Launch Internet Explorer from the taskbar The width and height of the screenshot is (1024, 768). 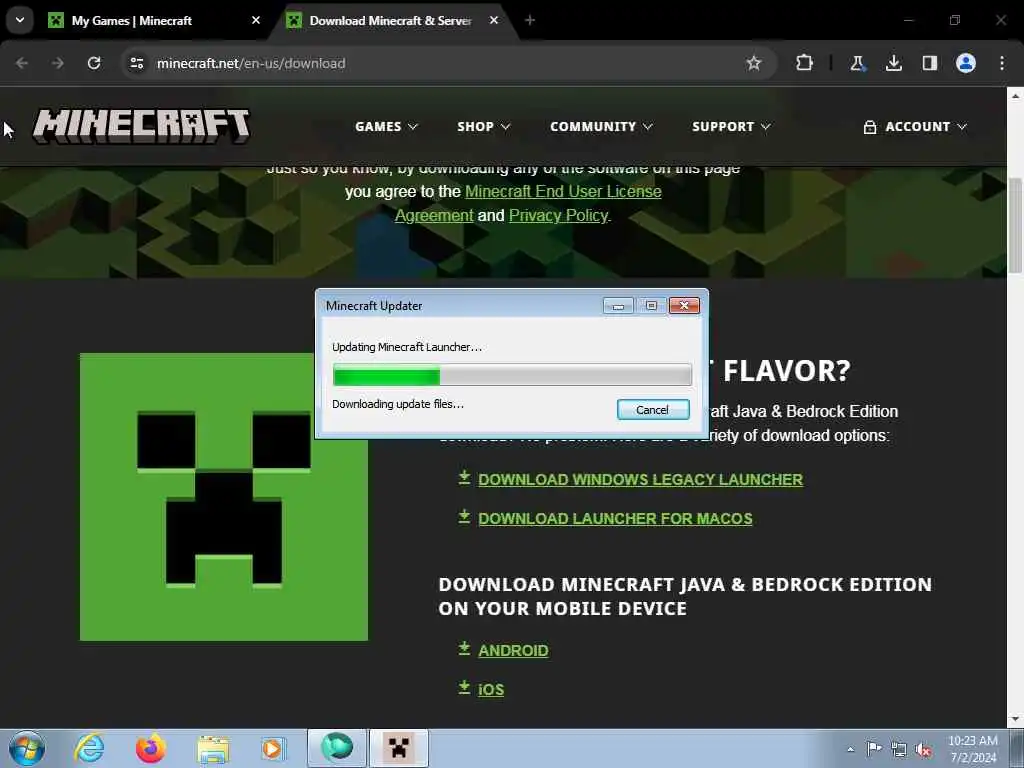pos(89,748)
